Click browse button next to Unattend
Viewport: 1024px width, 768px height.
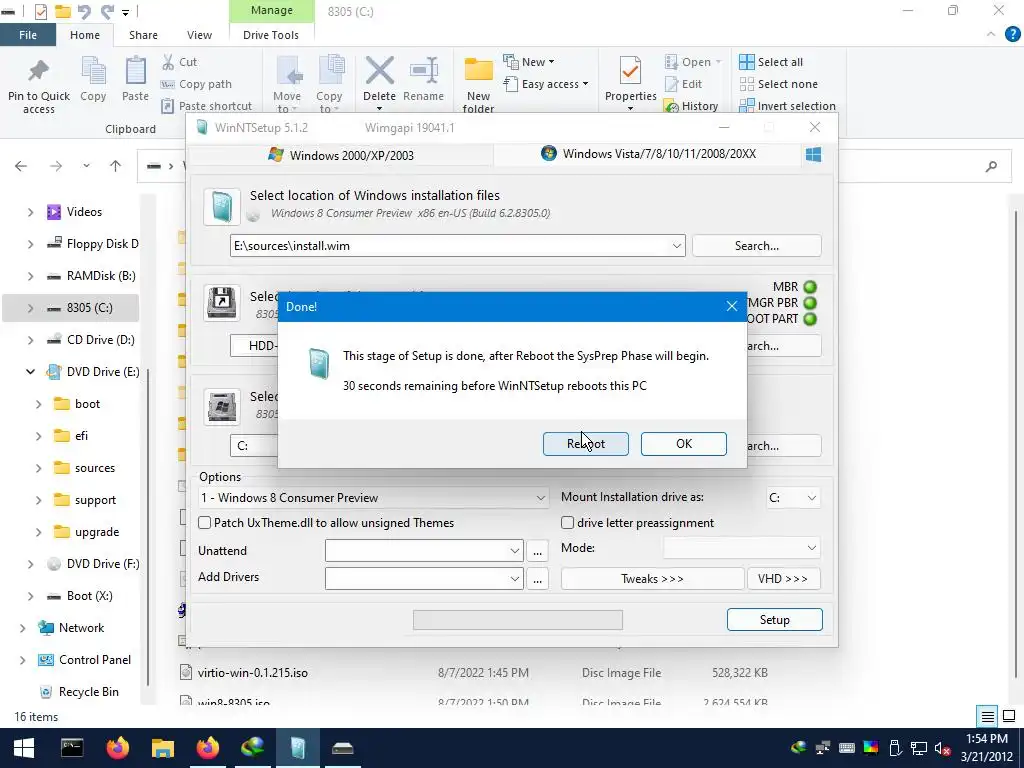coord(537,551)
